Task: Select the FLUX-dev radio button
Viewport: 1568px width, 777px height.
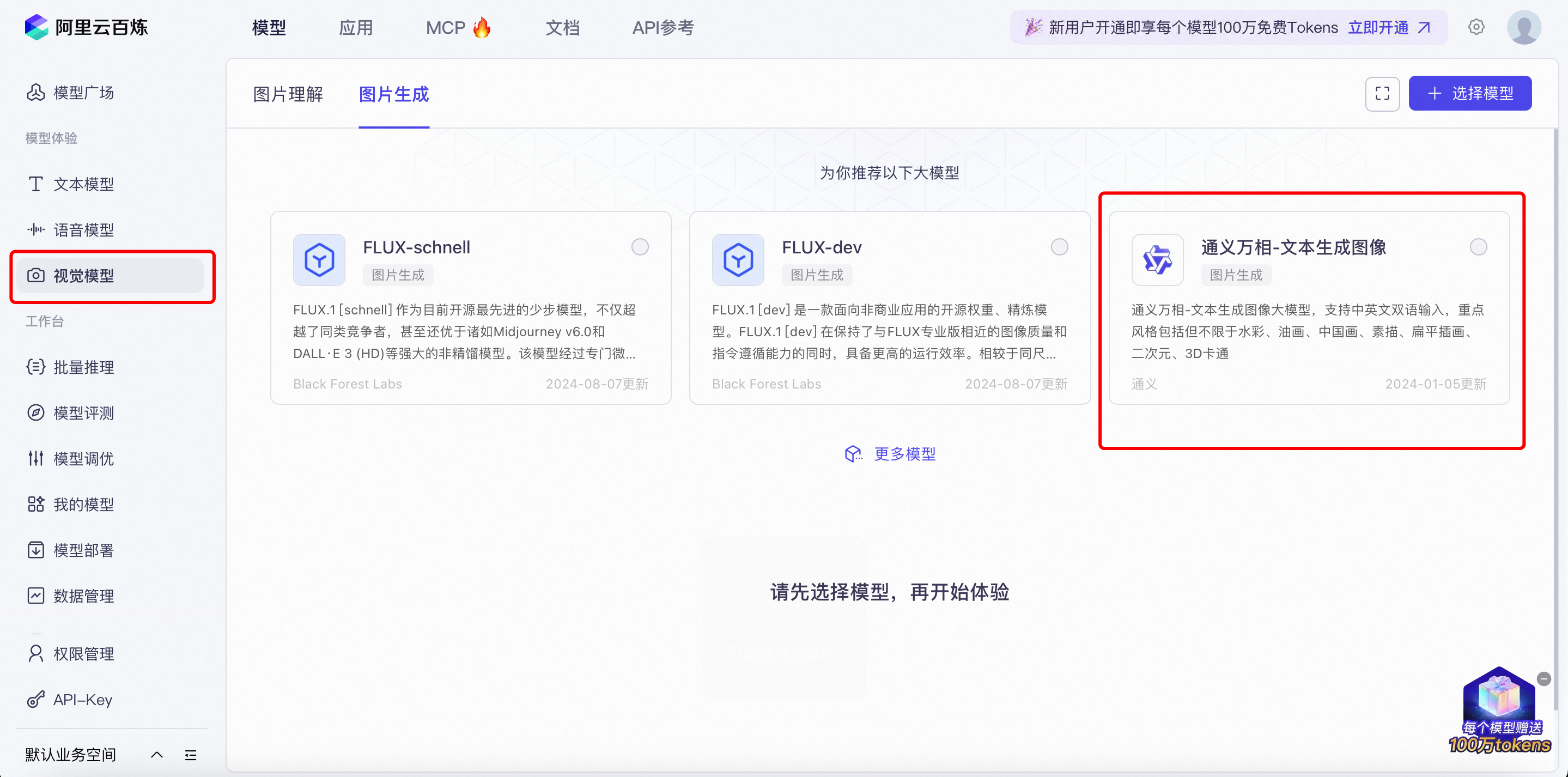Action: 1059,247
